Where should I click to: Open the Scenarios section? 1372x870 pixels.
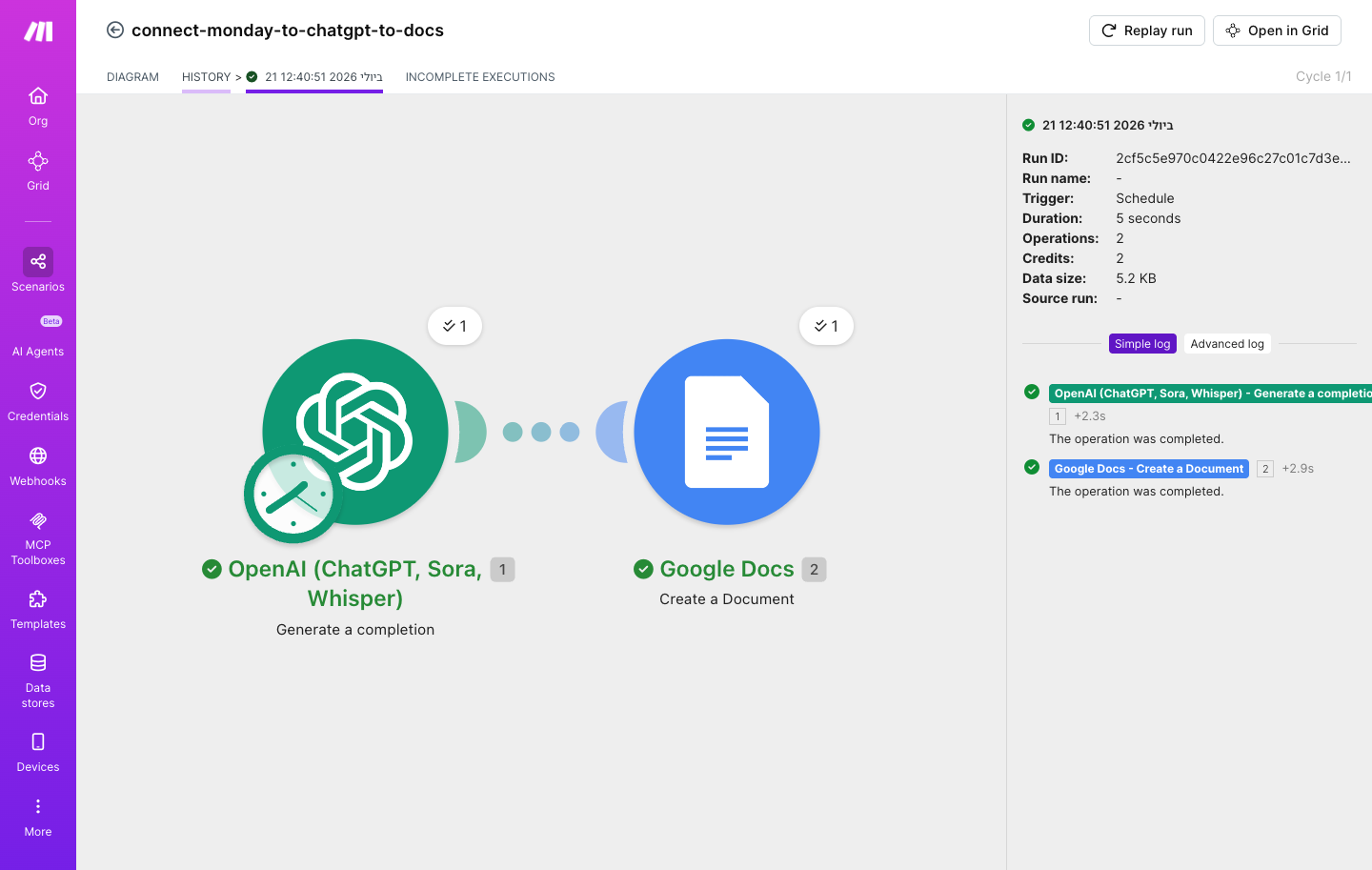pos(38,271)
